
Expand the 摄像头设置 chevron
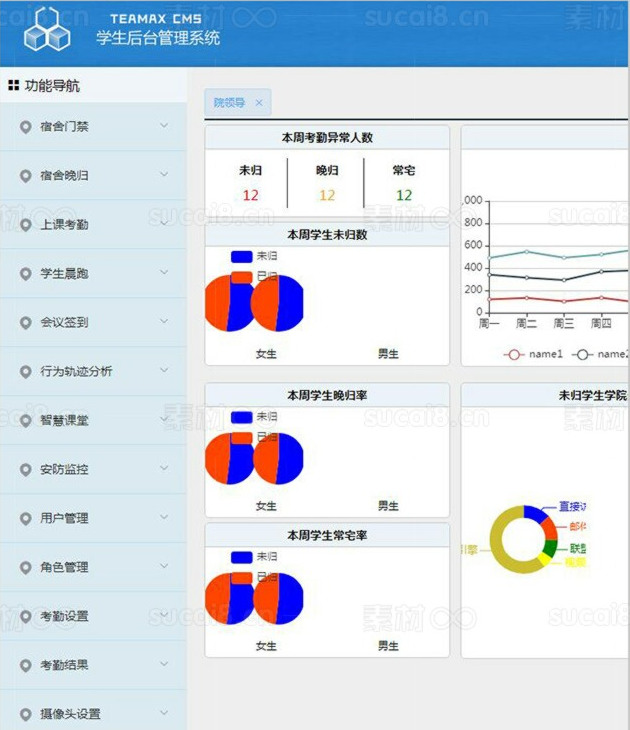[164, 713]
